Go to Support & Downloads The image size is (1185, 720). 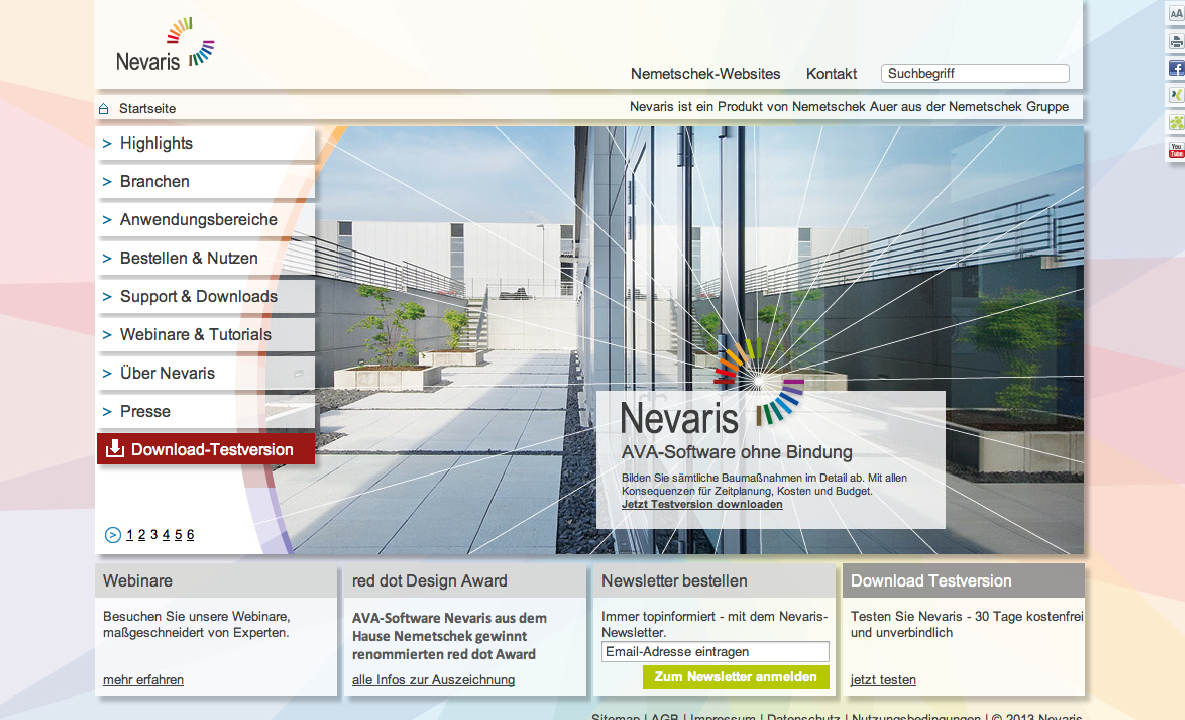tap(206, 296)
